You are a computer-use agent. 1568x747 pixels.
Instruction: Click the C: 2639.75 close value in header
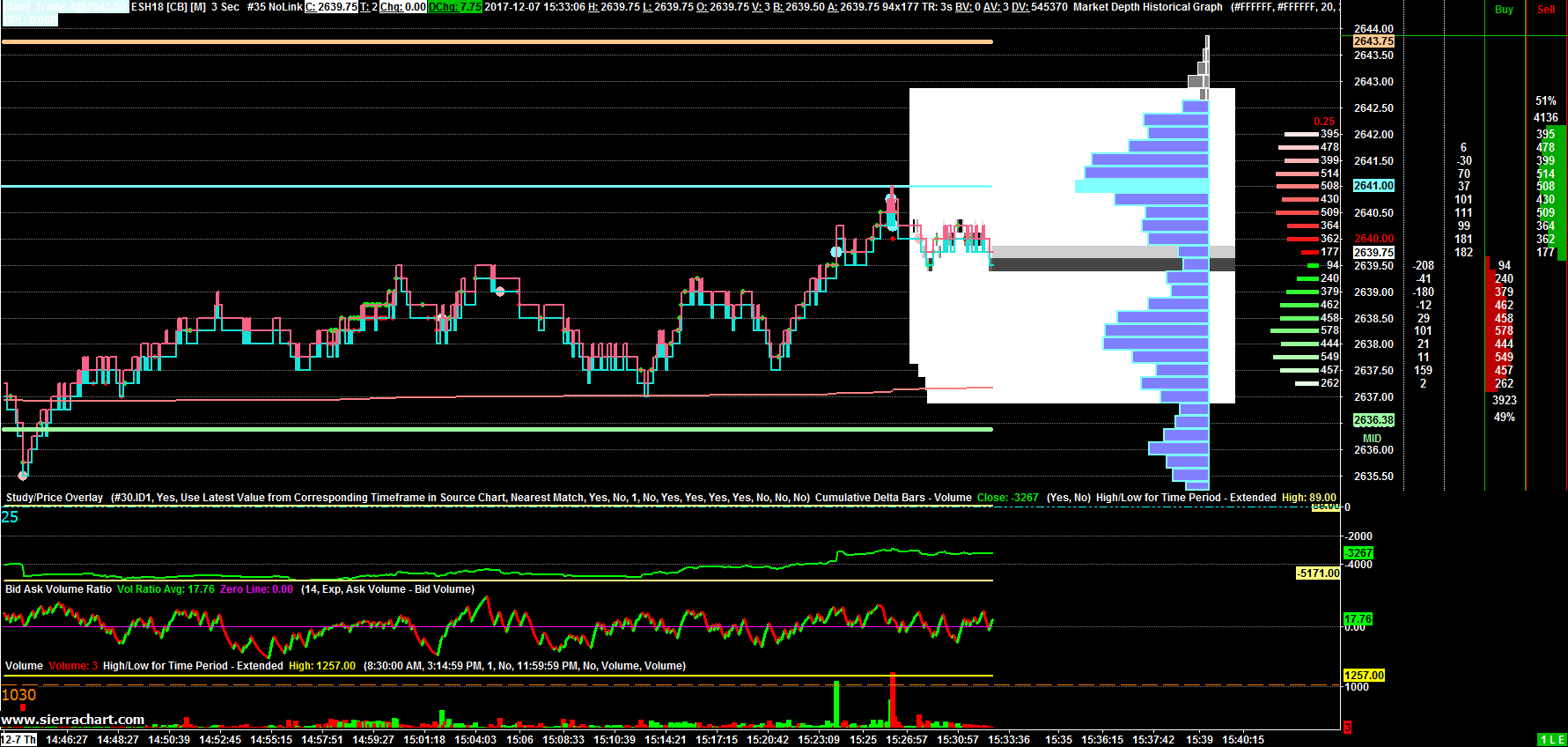(x=331, y=7)
